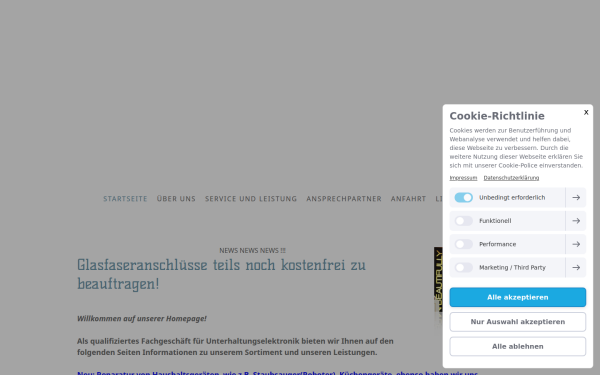Click the Alle akzeptieren button
This screenshot has height=375, width=600.
(517, 297)
